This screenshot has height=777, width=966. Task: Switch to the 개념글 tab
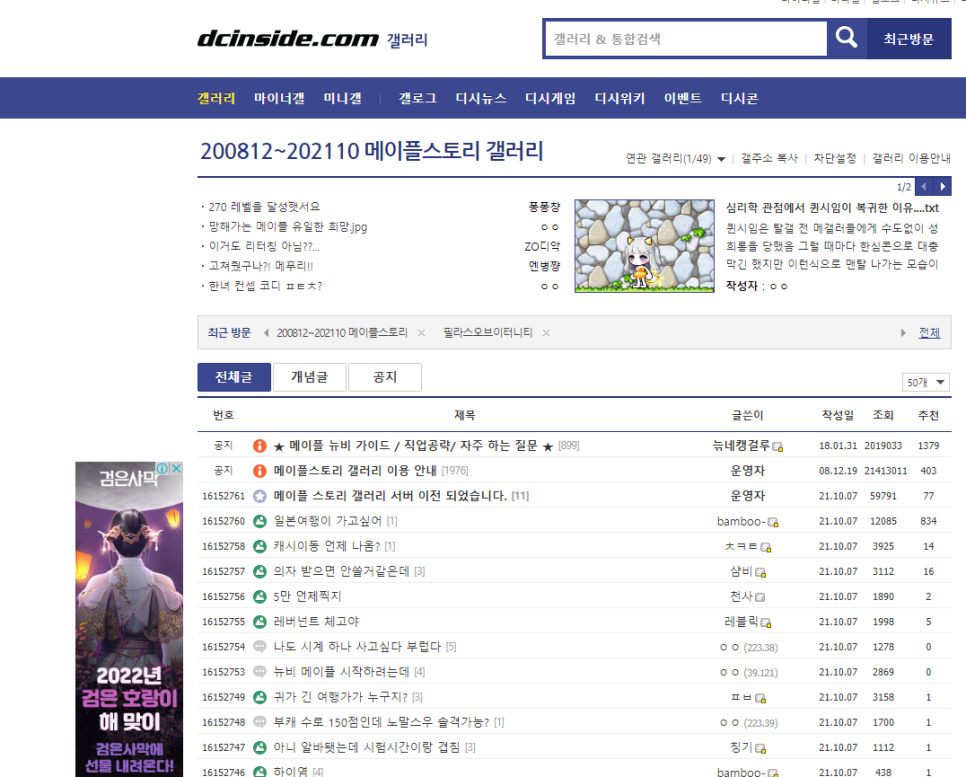pos(309,377)
